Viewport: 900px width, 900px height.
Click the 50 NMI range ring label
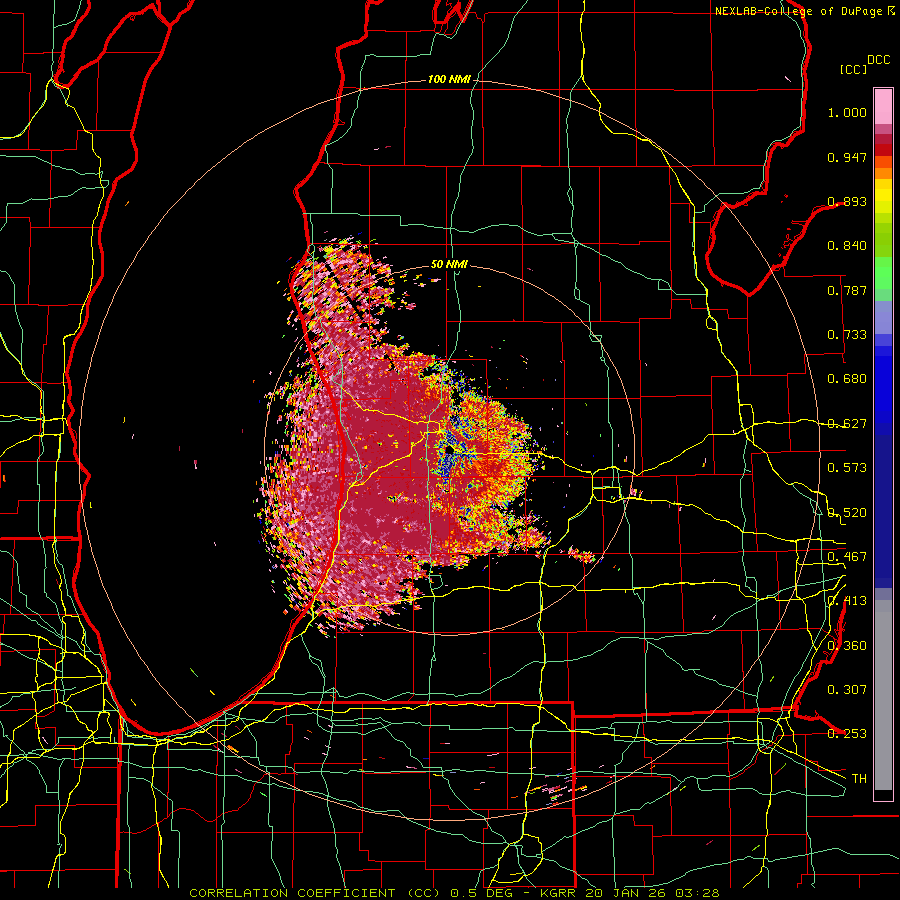tap(449, 264)
